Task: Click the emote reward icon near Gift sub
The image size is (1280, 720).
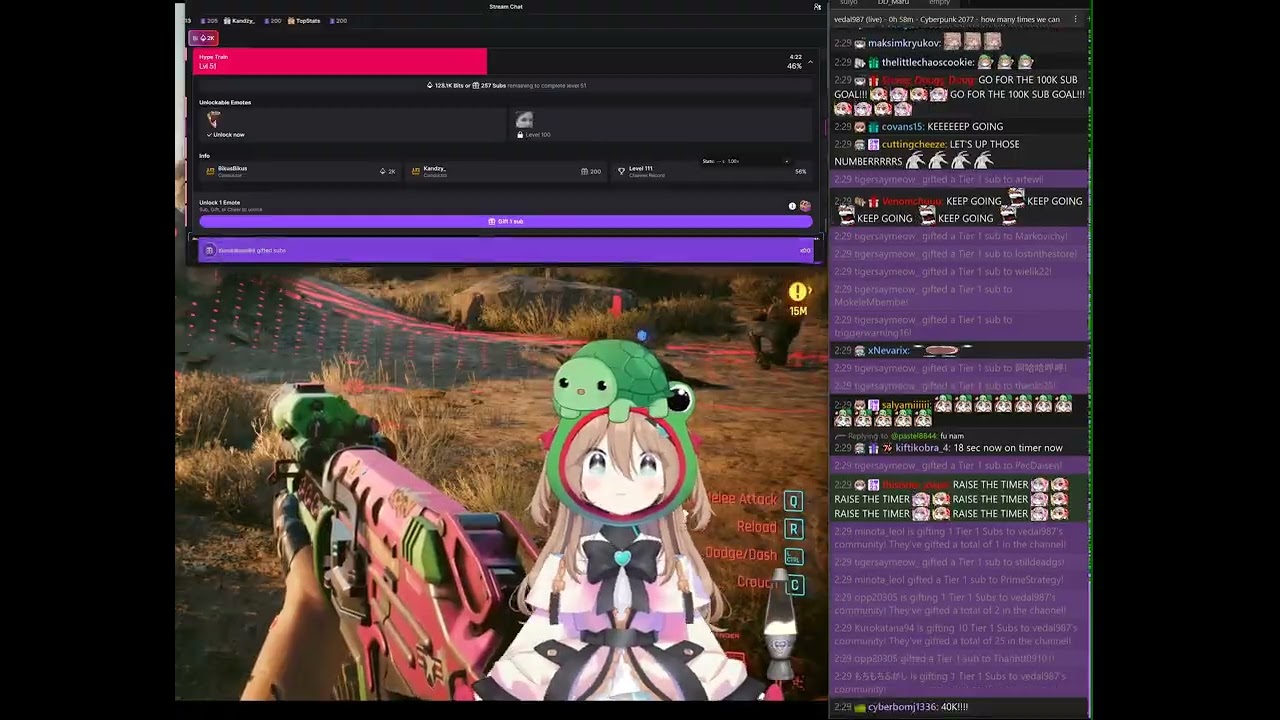Action: point(805,206)
